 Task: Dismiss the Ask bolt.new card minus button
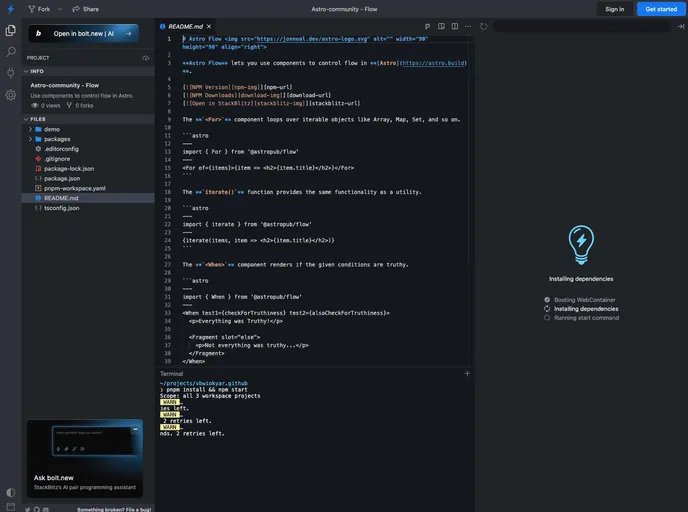tap(135, 429)
